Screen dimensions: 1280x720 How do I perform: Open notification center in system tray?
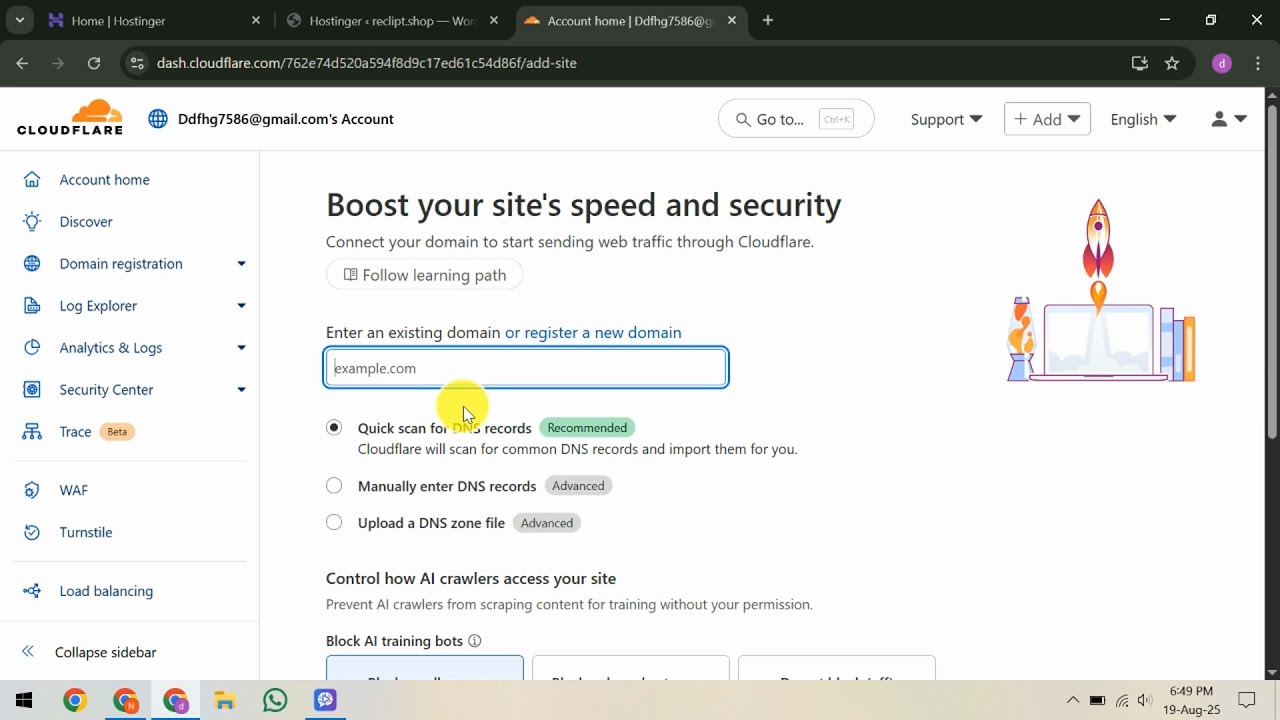click(x=1247, y=700)
